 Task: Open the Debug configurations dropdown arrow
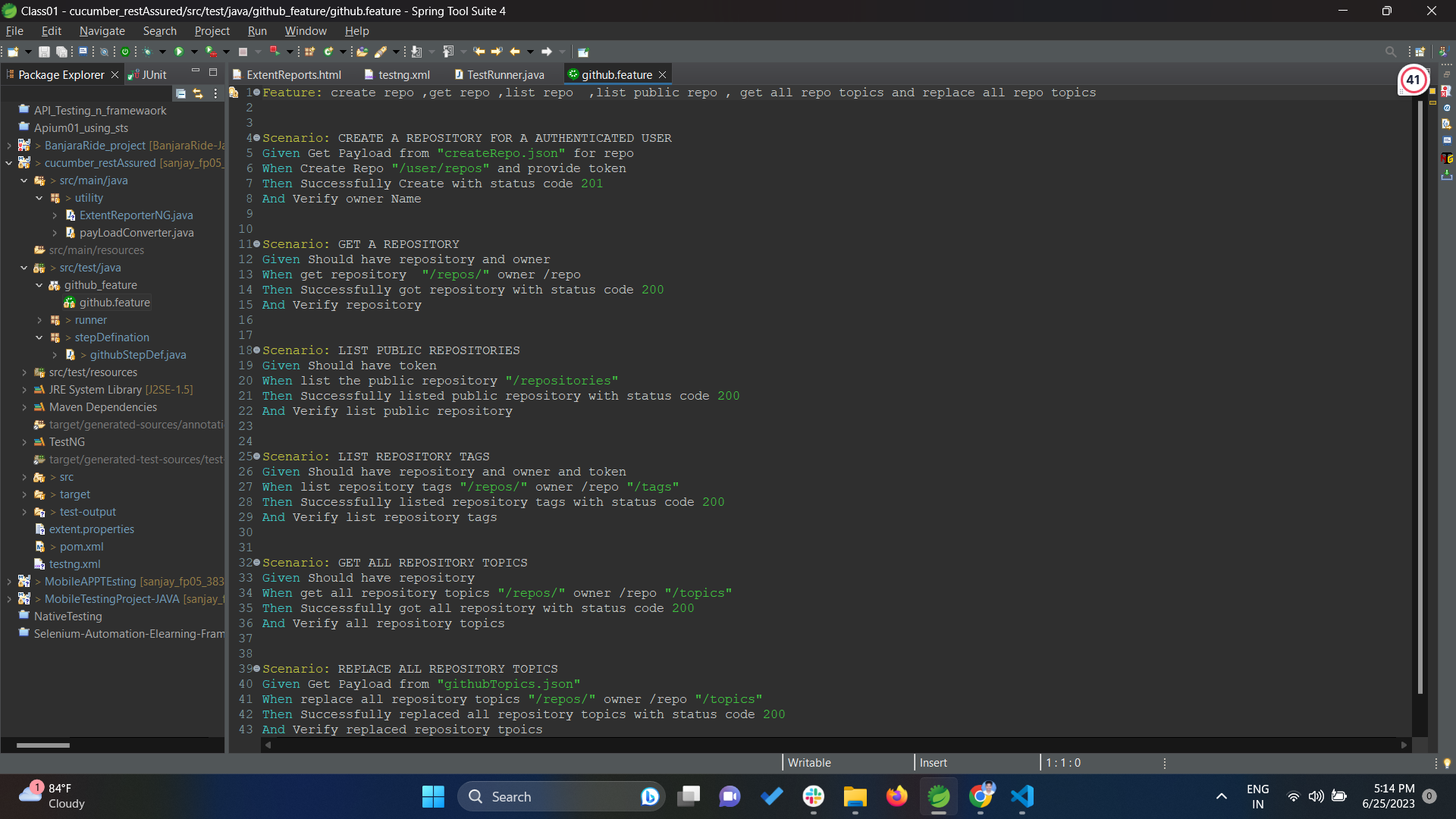pyautogui.click(x=162, y=52)
